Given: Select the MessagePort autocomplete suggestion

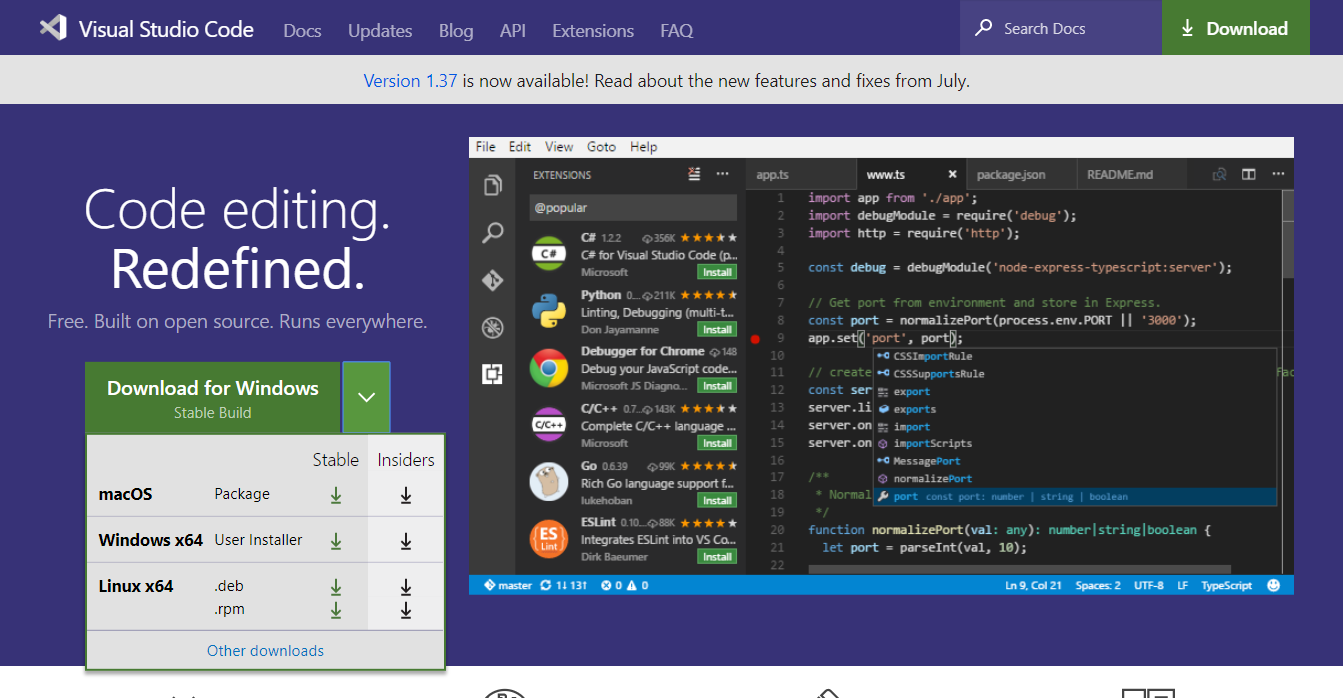Looking at the screenshot, I should [1075, 461].
